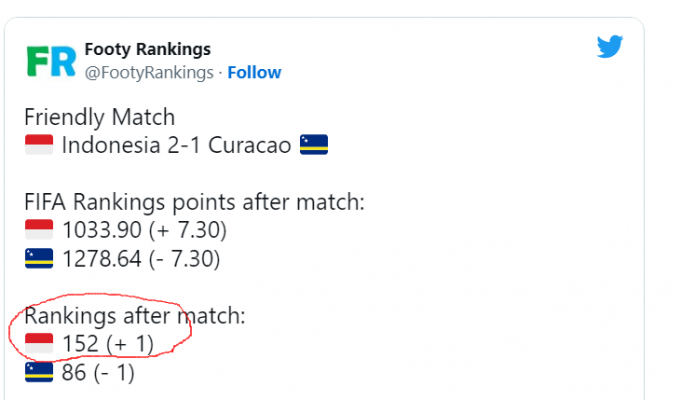681x400 pixels.
Task: Click the Footy Rankings FR logo avatar
Action: pos(49,61)
